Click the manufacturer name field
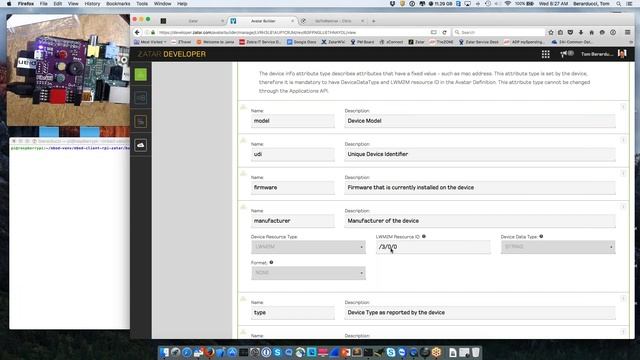 [293, 221]
